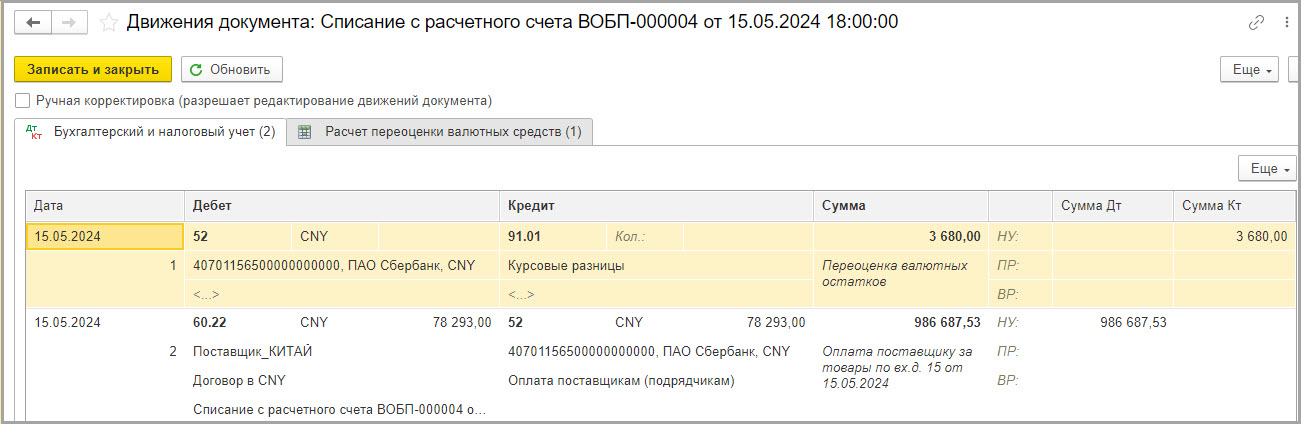Click the Дт/Кт icon on accounting tab
Screen dimensions: 1301x424
click(x=33, y=132)
